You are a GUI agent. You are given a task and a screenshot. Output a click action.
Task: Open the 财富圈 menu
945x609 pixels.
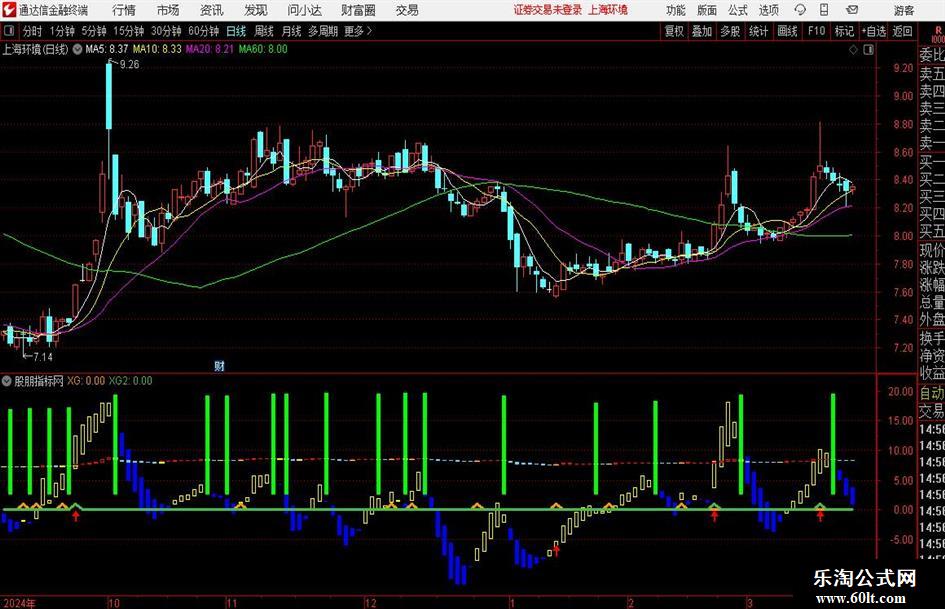click(x=358, y=10)
